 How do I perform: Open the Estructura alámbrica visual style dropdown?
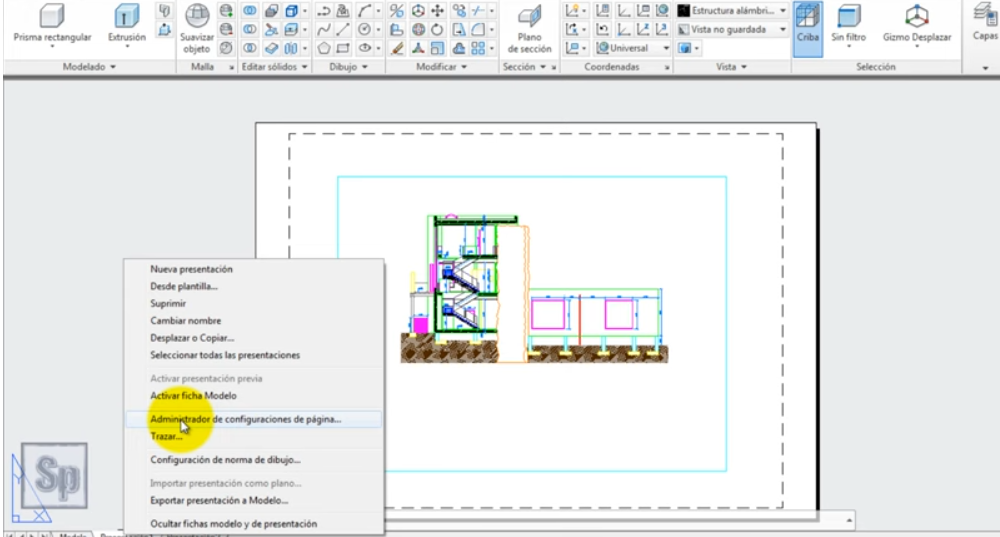732,11
